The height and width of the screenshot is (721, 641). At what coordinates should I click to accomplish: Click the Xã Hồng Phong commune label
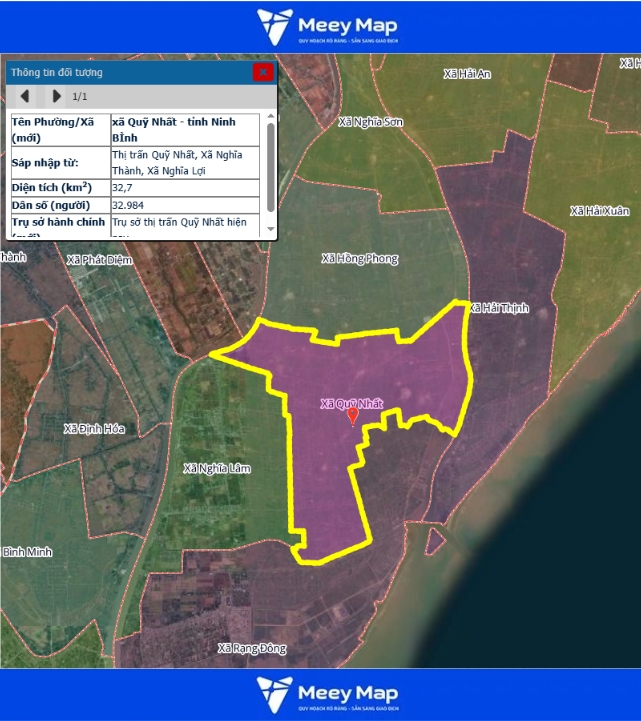coord(359,259)
